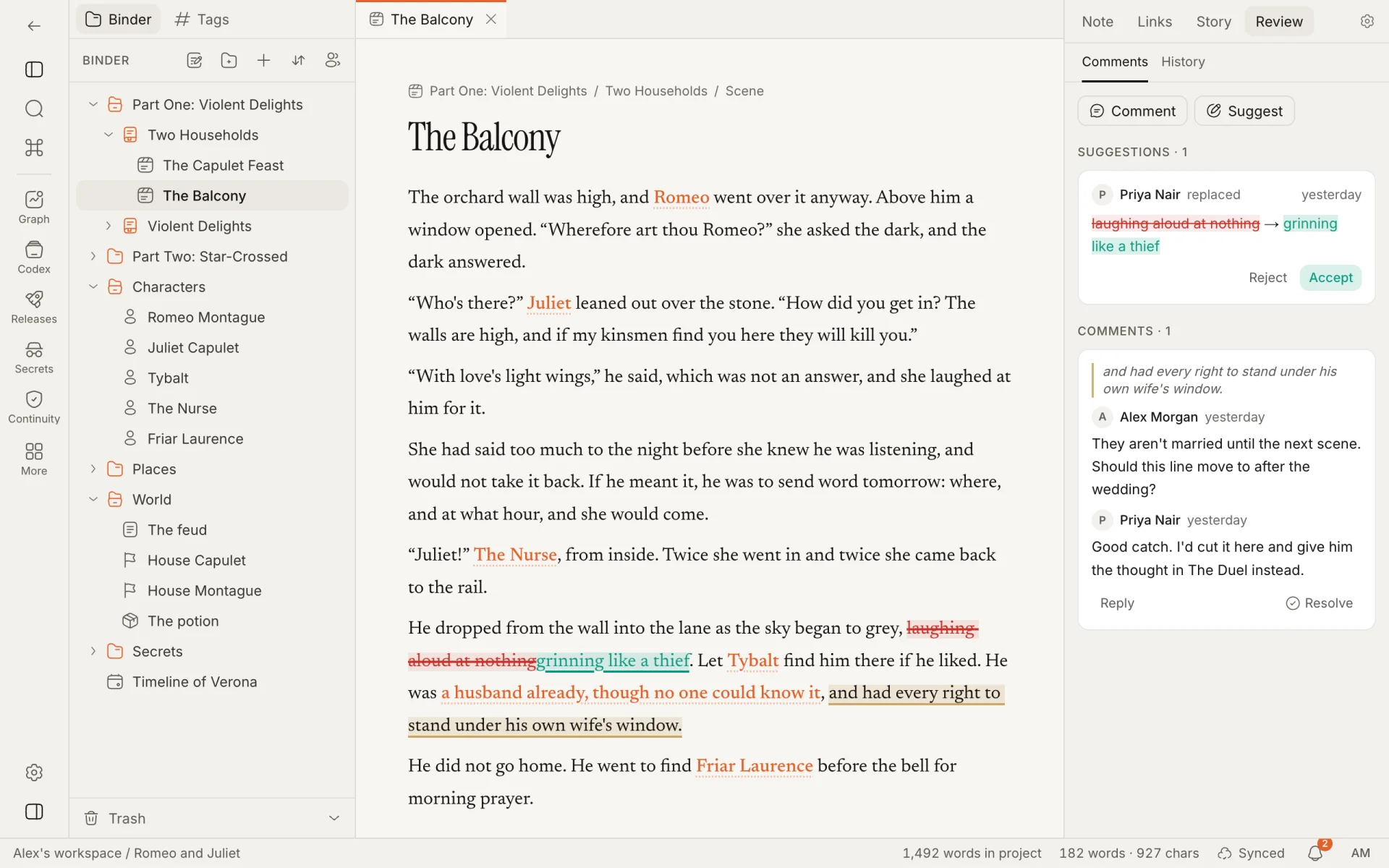This screenshot has height=868, width=1389.
Task: Expand Part Two: Star-Crossed folder
Action: 93,256
